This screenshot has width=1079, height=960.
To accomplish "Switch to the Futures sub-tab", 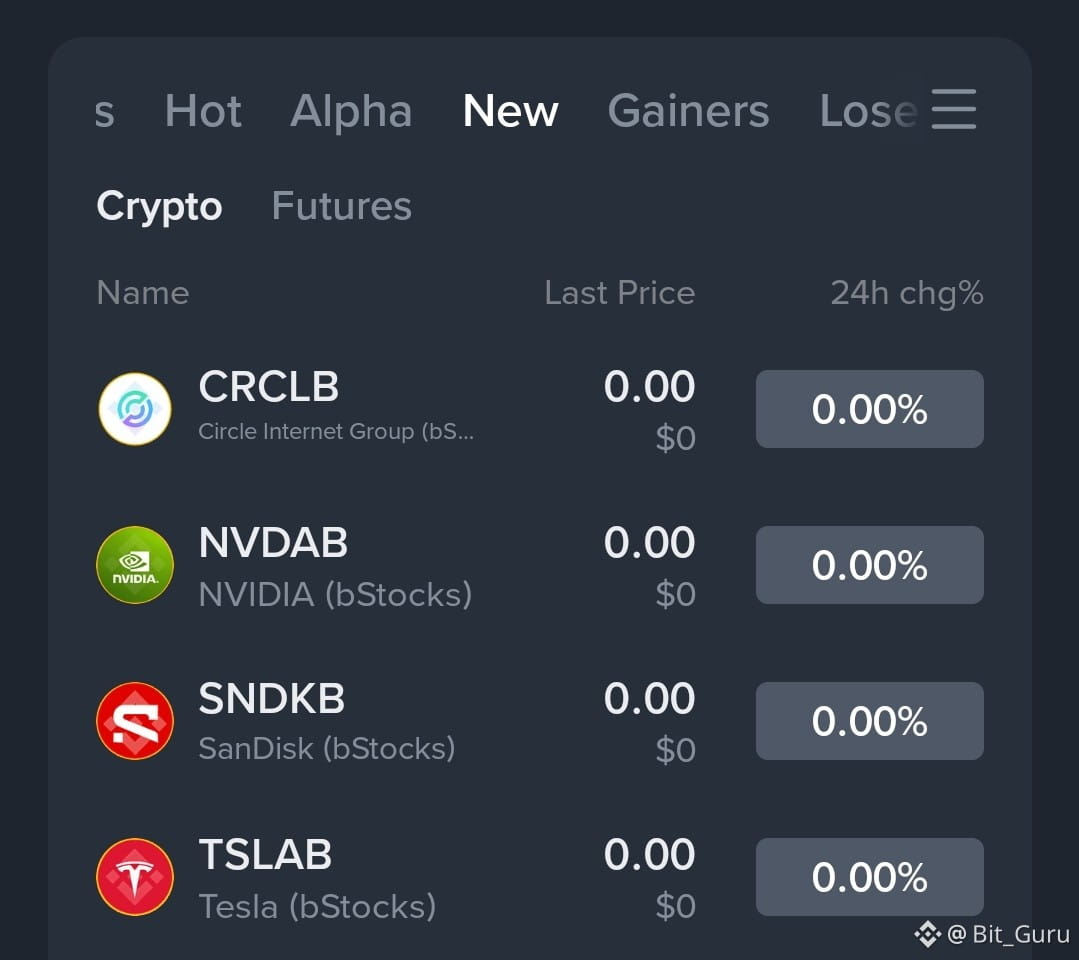I will 341,206.
